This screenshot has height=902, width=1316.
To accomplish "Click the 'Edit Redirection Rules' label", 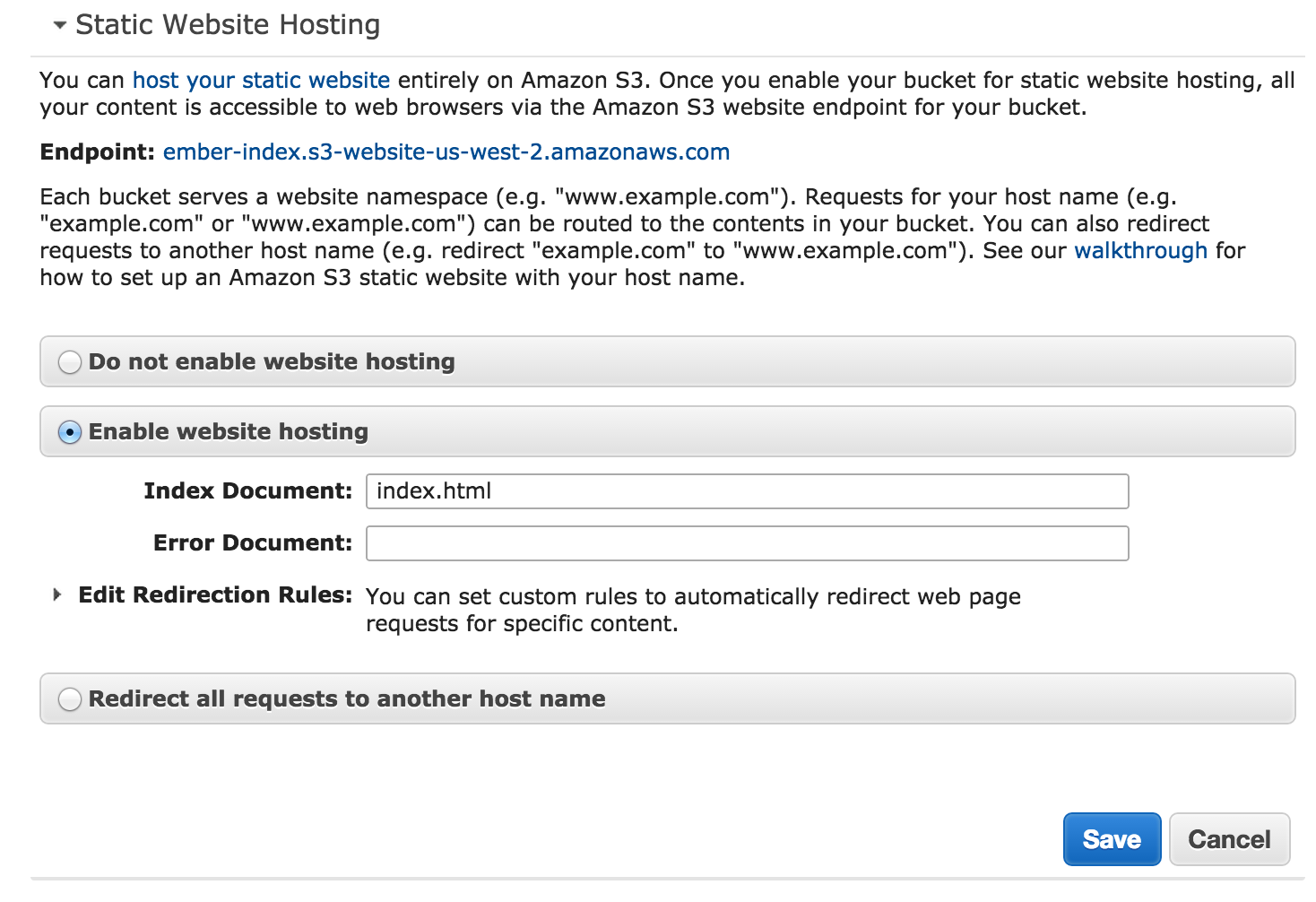I will pos(215,595).
